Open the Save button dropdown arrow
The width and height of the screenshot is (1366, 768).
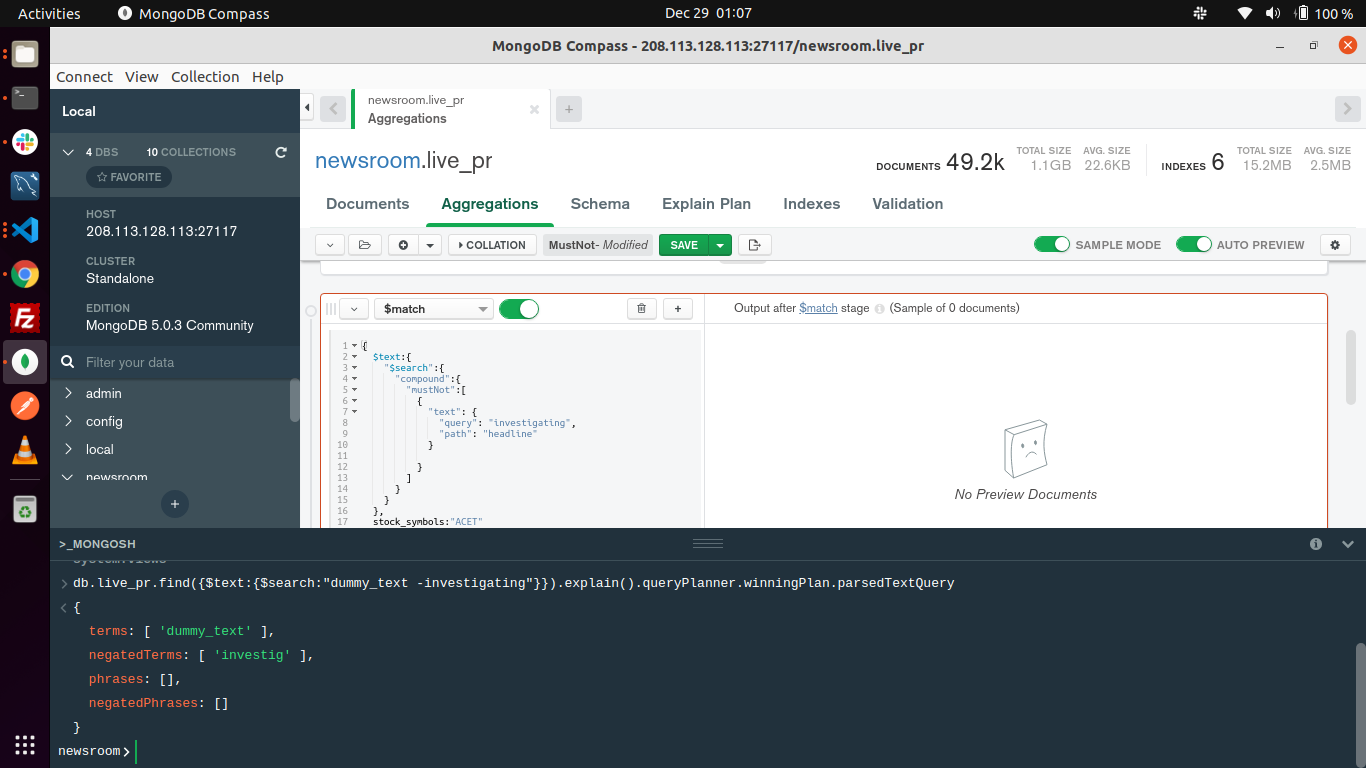pyautogui.click(x=720, y=245)
